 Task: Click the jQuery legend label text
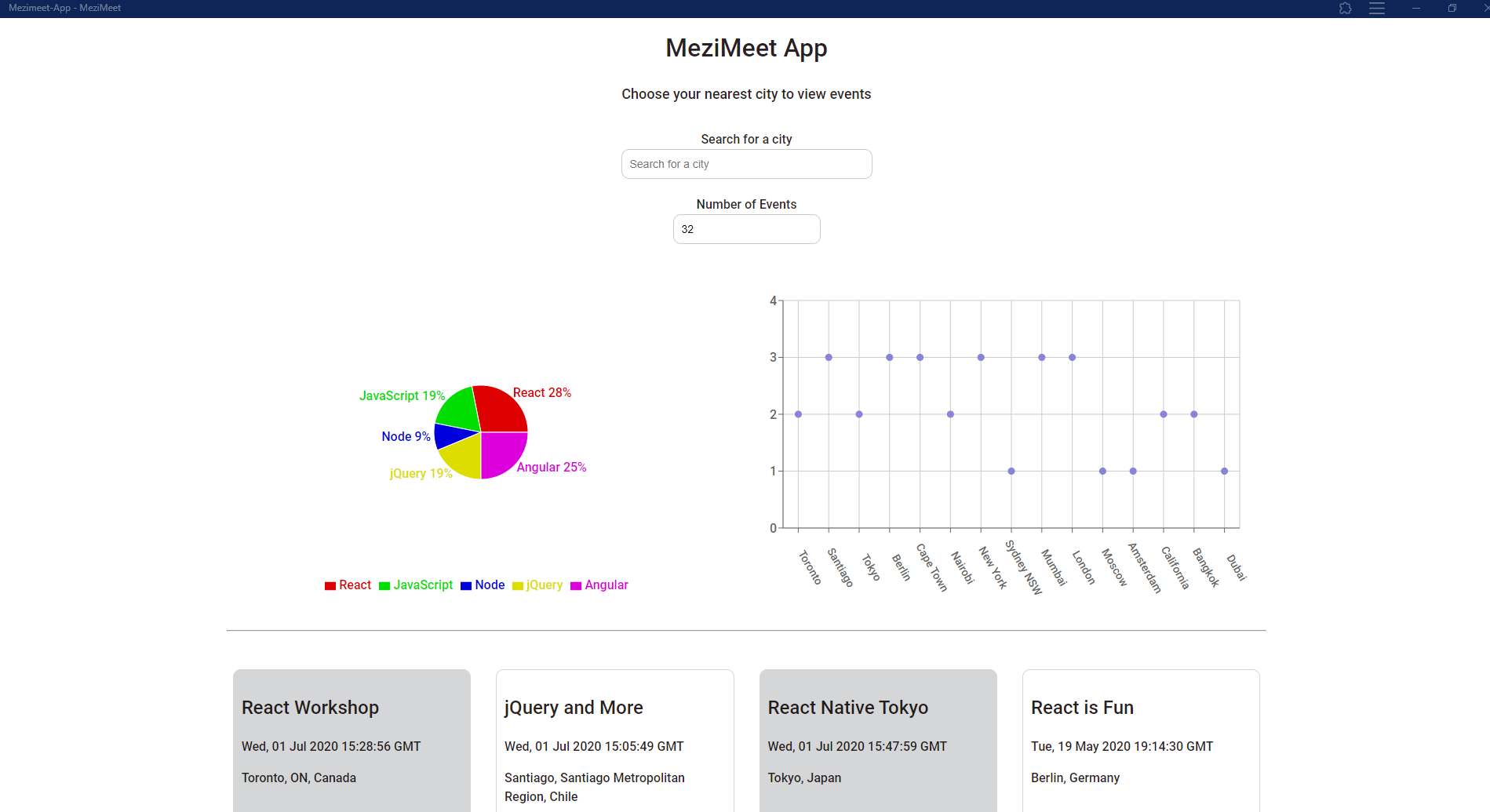point(545,585)
